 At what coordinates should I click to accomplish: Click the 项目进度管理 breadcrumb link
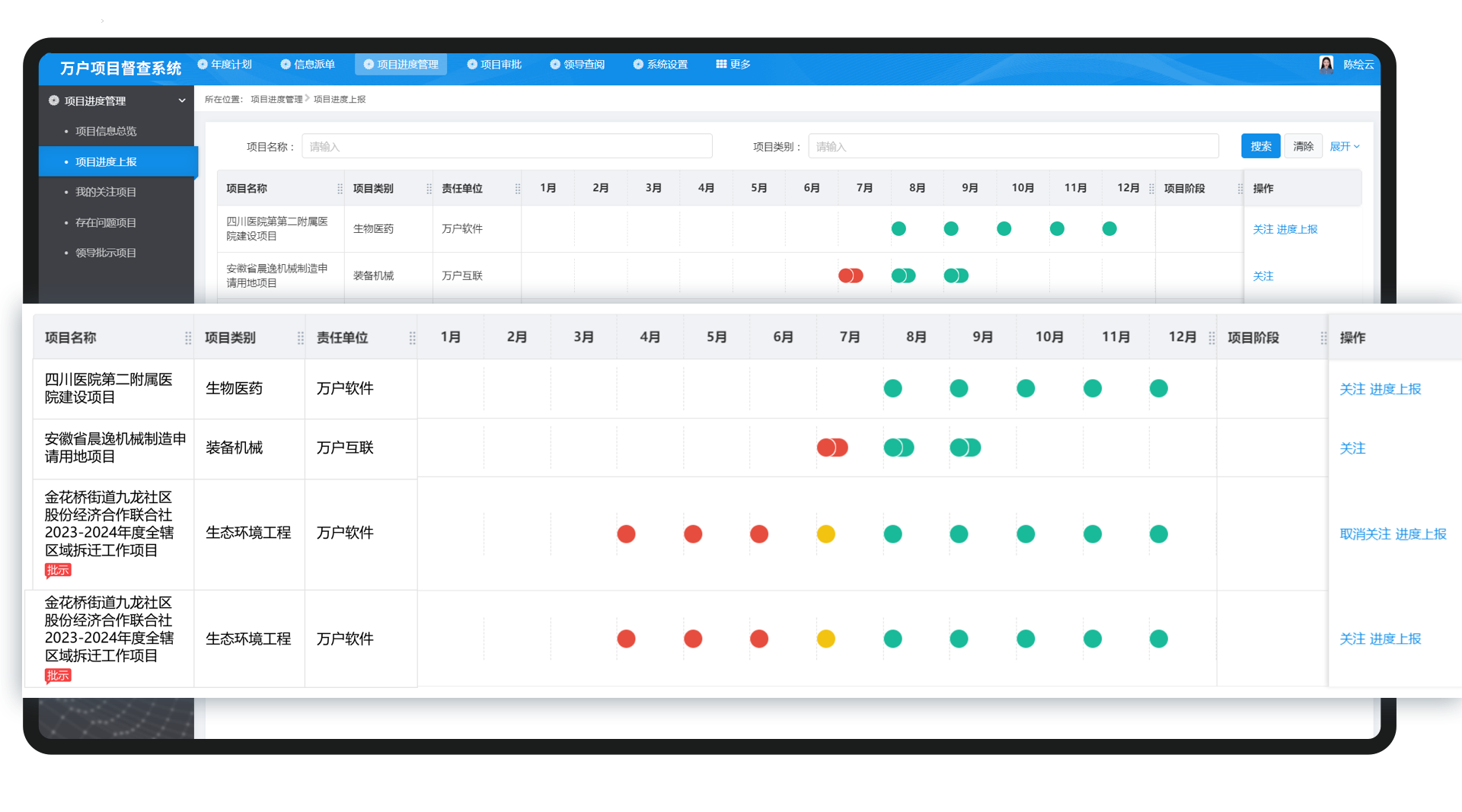[x=276, y=99]
